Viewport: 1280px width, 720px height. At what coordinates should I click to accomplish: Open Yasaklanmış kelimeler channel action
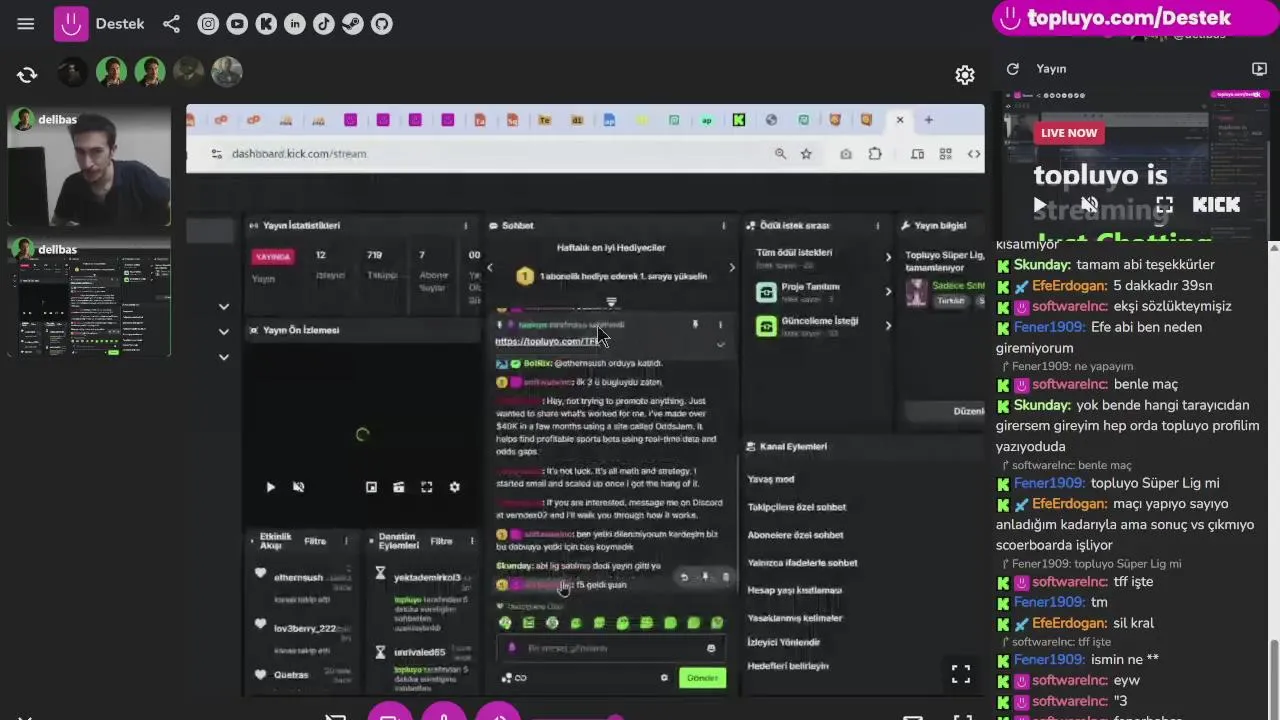click(794, 618)
